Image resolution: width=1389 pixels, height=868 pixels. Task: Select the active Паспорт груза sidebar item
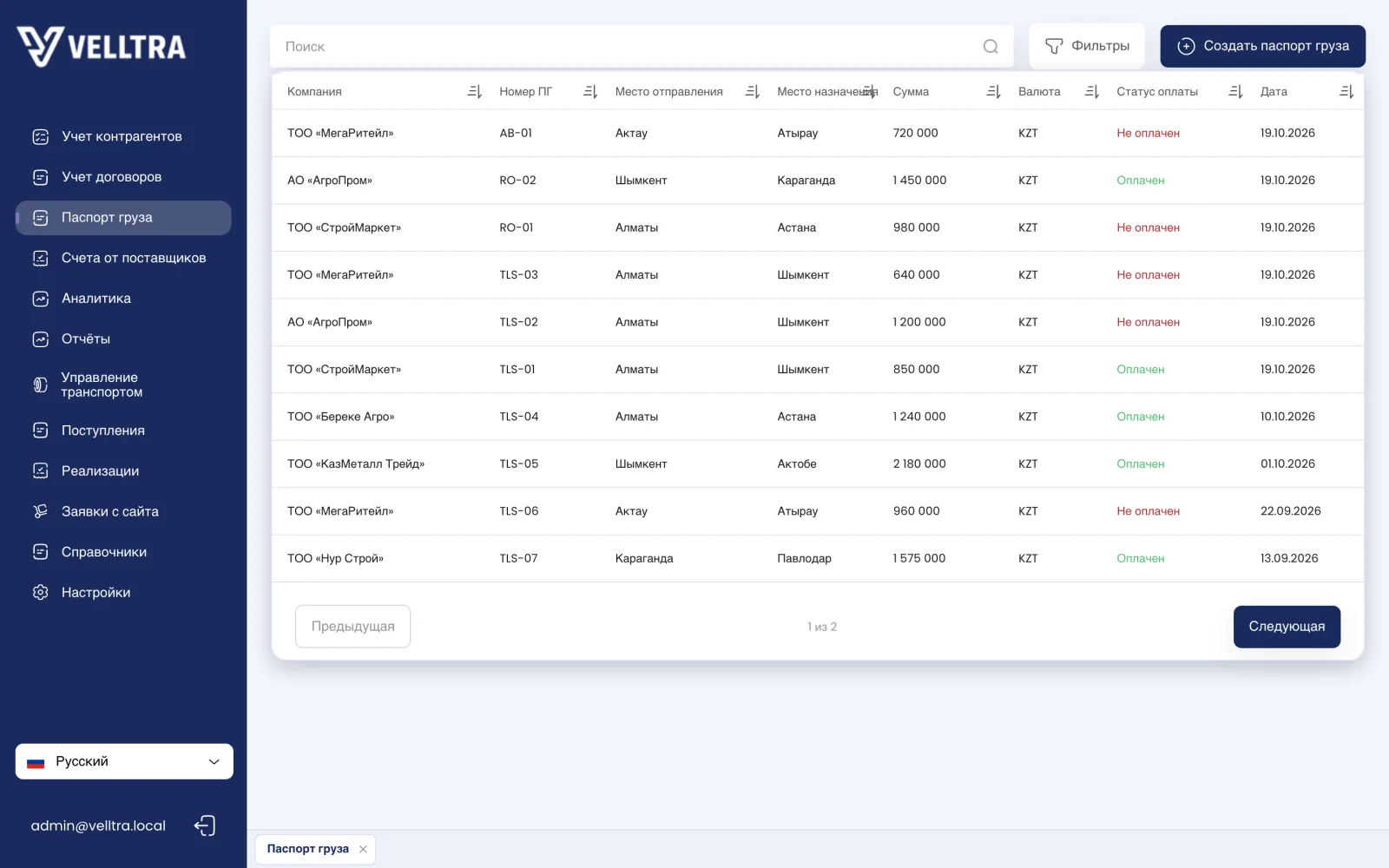pos(123,218)
